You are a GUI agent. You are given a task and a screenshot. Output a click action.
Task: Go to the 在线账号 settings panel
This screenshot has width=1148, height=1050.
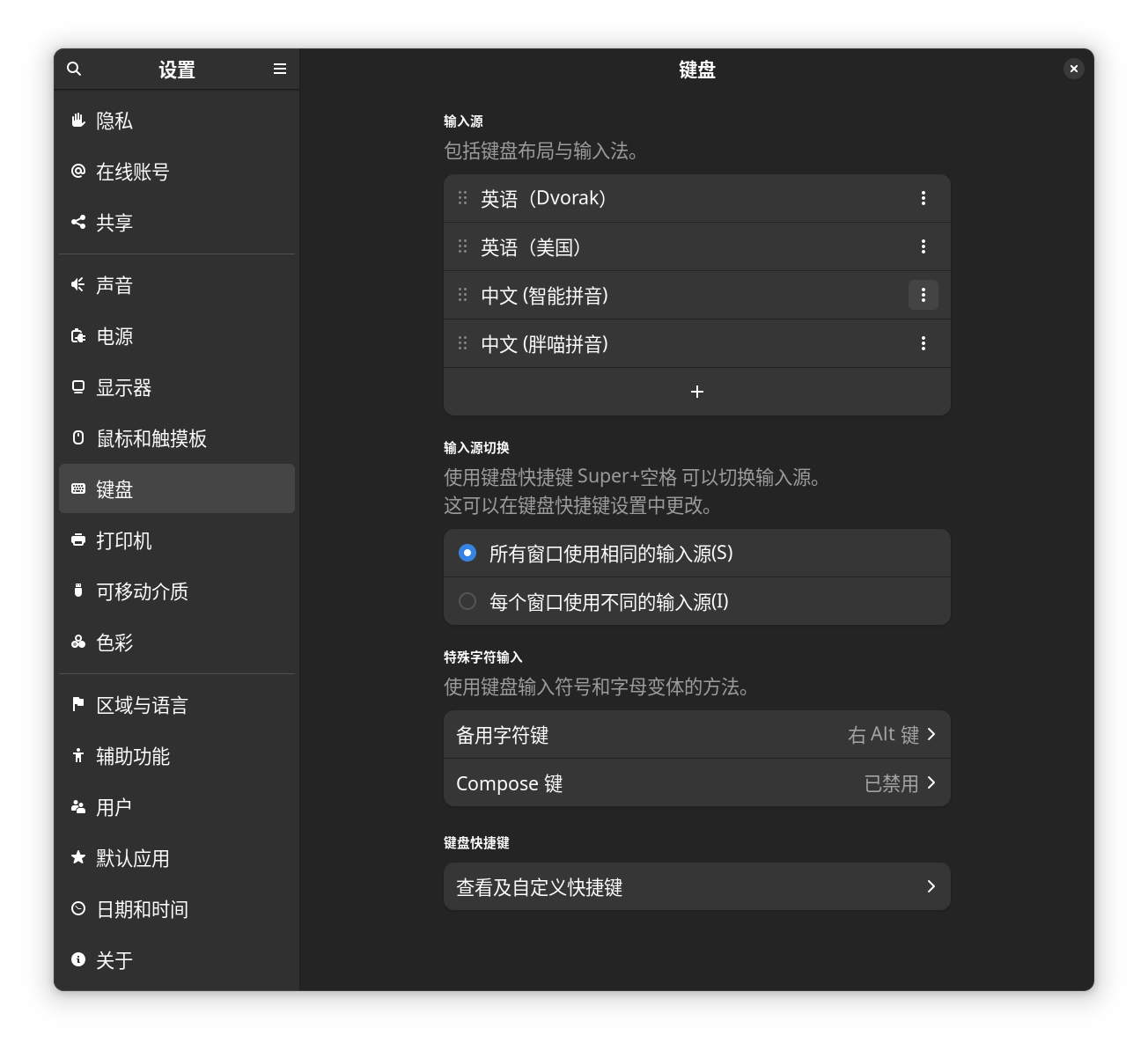pyautogui.click(x=177, y=172)
